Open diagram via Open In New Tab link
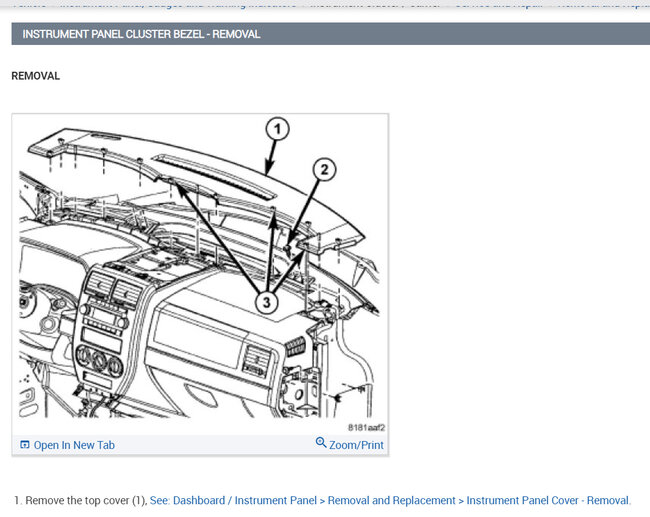 point(74,445)
